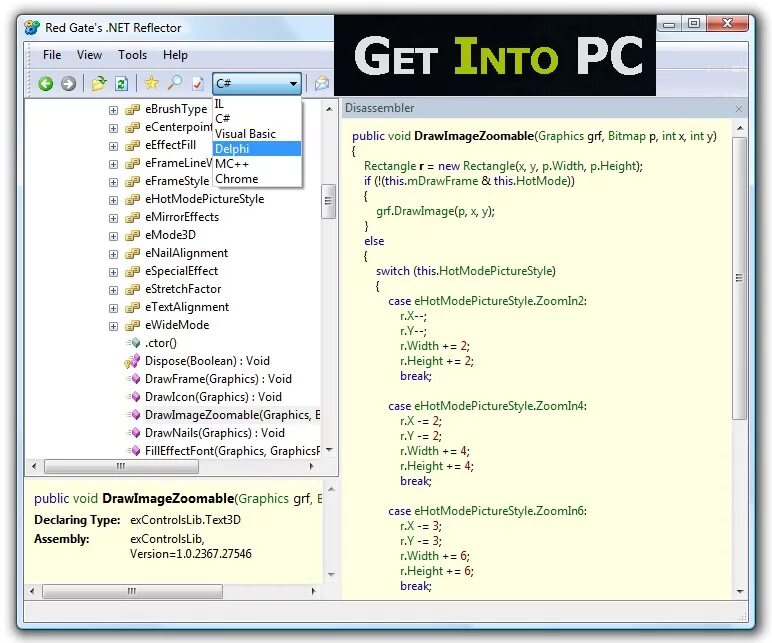
Task: Click the eBrushType enum icon
Action: pos(132,109)
